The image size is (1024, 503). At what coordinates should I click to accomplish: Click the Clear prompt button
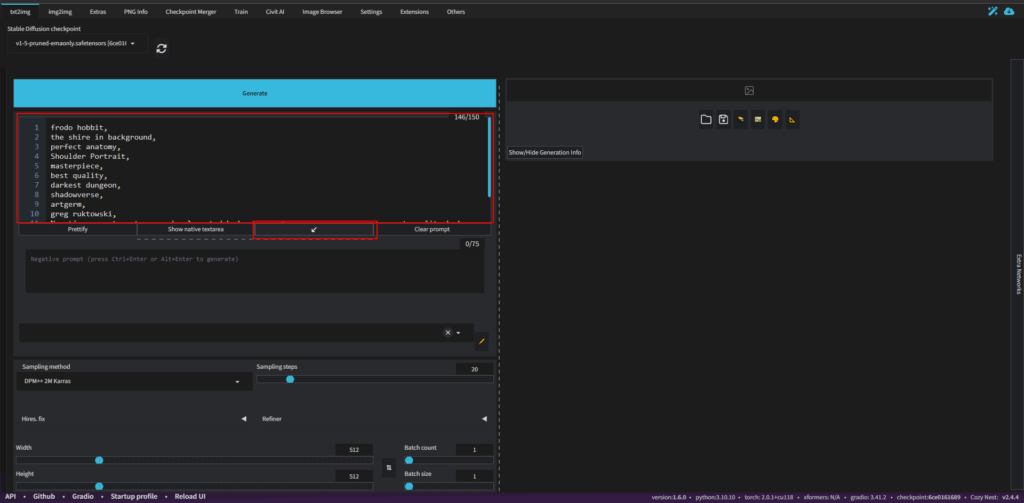point(432,229)
